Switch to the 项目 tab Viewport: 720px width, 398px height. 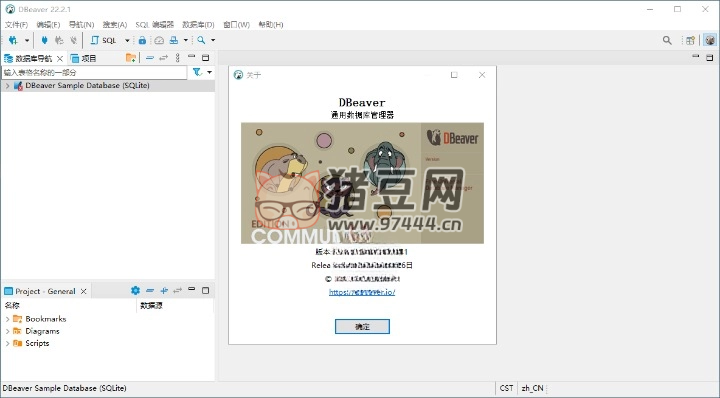84,58
